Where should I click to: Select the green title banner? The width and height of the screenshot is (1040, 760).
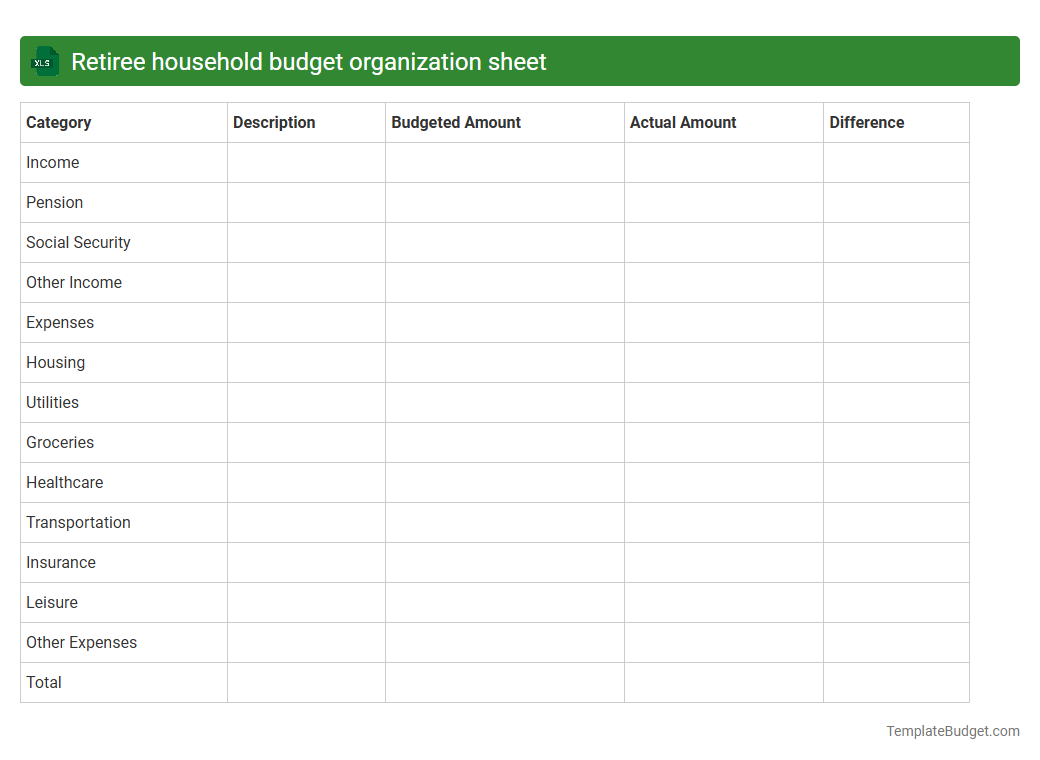coord(520,61)
